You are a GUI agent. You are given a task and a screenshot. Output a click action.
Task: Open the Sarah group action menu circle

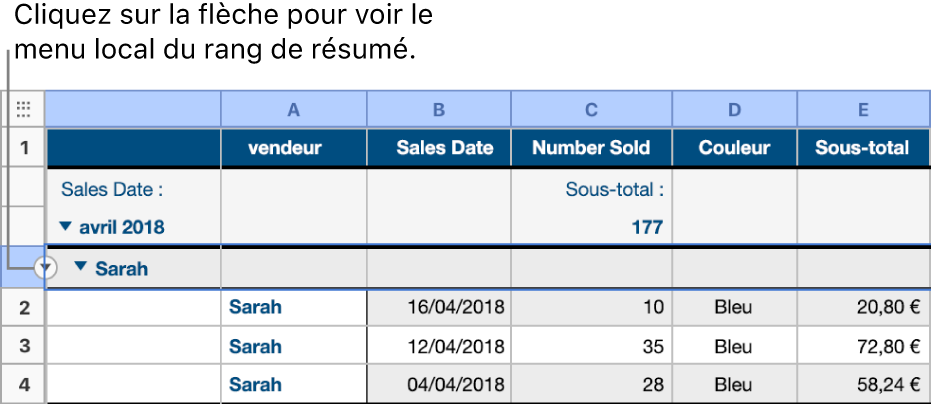[x=44, y=267]
